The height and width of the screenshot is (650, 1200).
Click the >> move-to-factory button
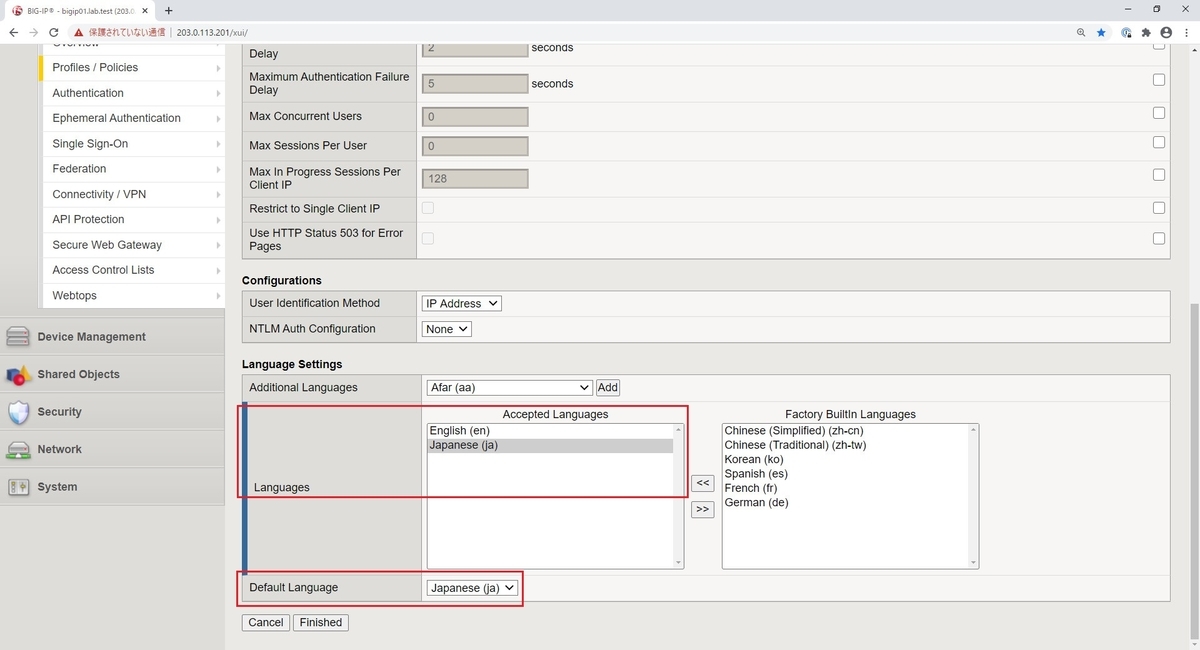(702, 510)
